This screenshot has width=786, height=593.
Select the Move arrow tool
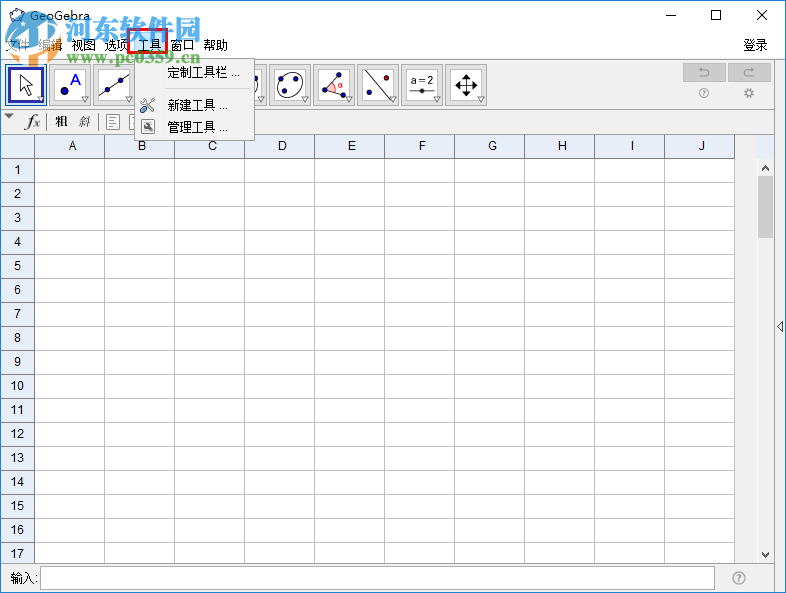(26, 85)
